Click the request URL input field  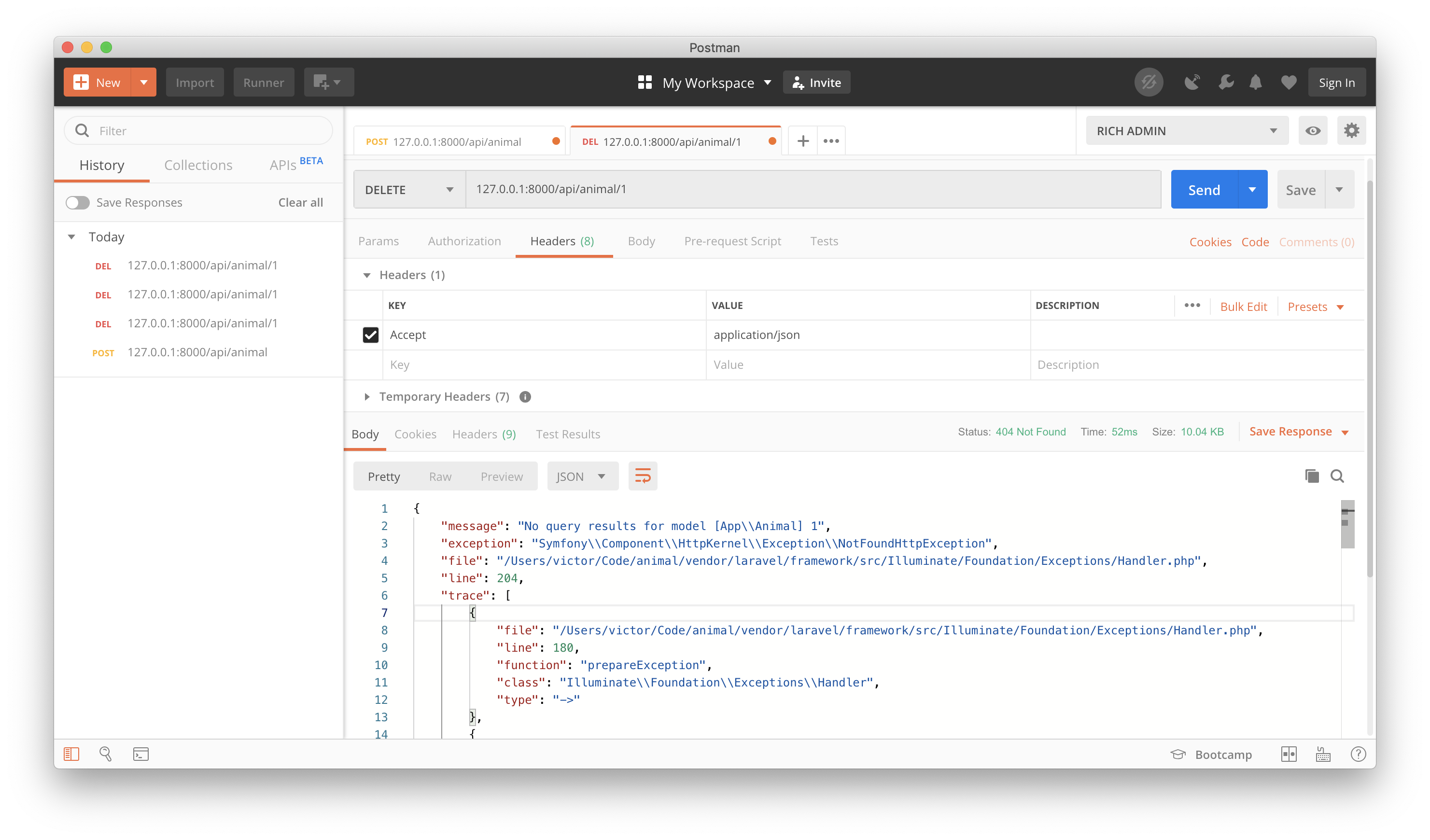pyautogui.click(x=813, y=190)
